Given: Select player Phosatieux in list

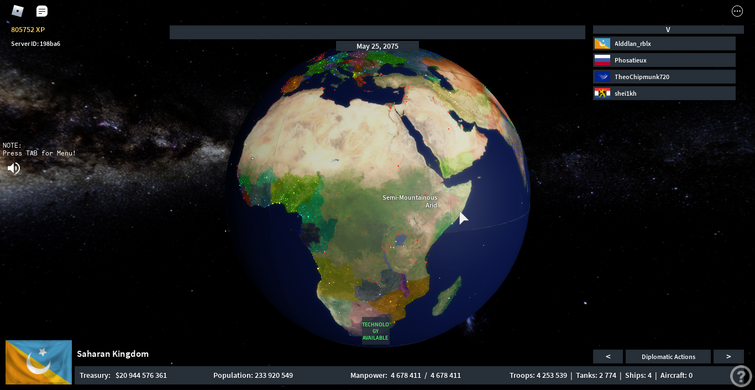Looking at the screenshot, I should point(664,60).
